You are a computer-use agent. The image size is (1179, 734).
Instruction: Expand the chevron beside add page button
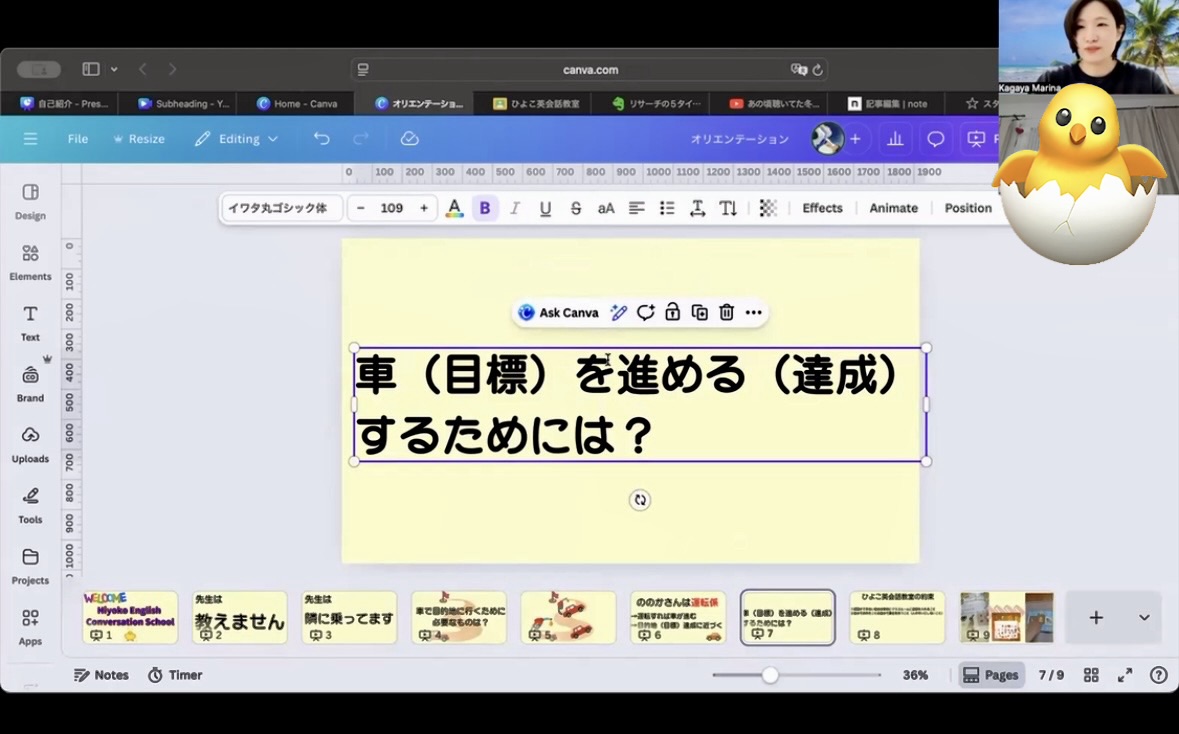pos(1144,618)
